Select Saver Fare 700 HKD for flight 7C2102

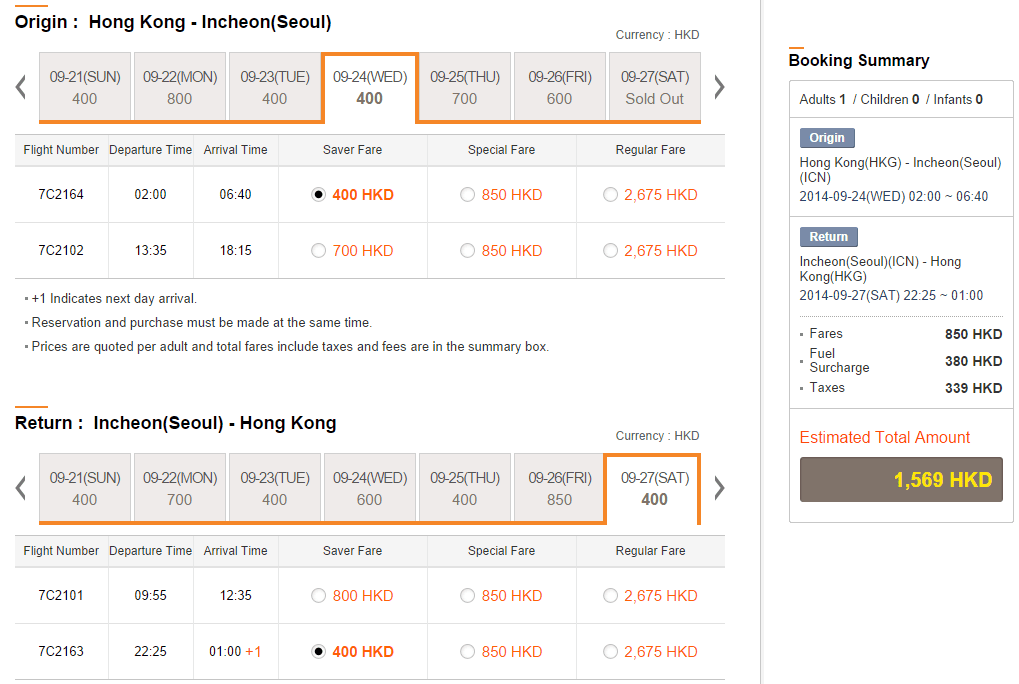click(x=319, y=251)
